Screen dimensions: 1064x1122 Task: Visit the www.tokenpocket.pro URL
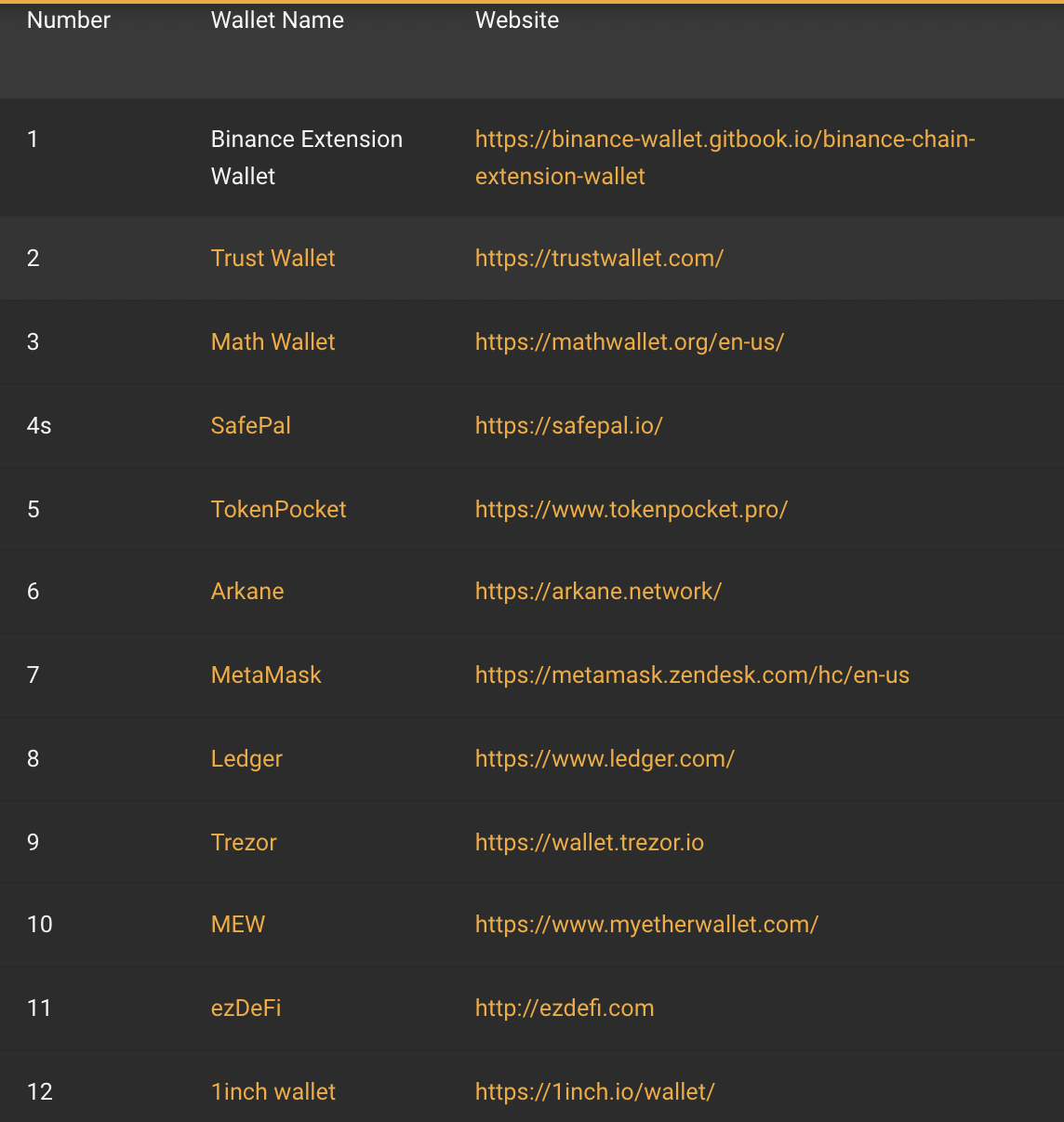pyautogui.click(x=631, y=509)
